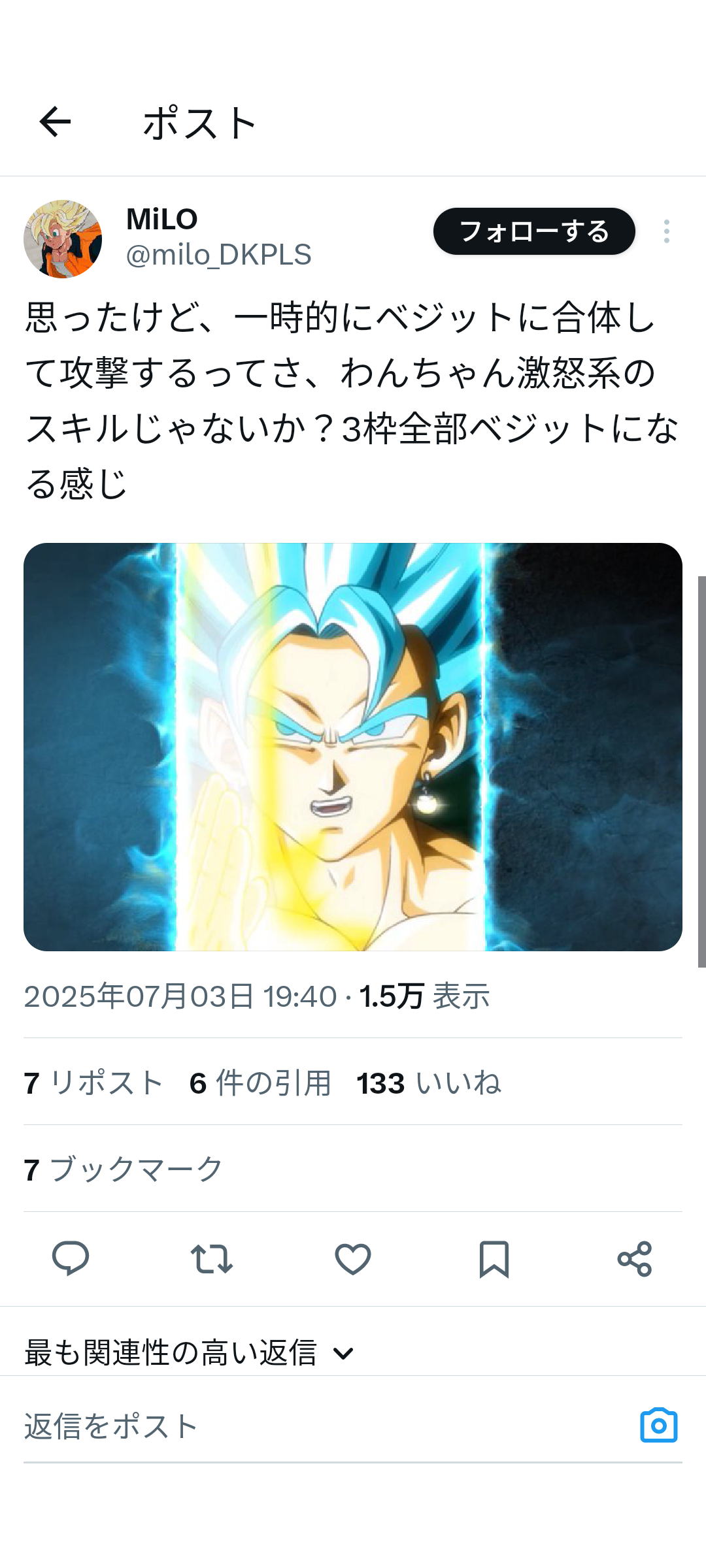Share the post via share icon
This screenshot has height=1568, width=706.
[x=635, y=1258]
